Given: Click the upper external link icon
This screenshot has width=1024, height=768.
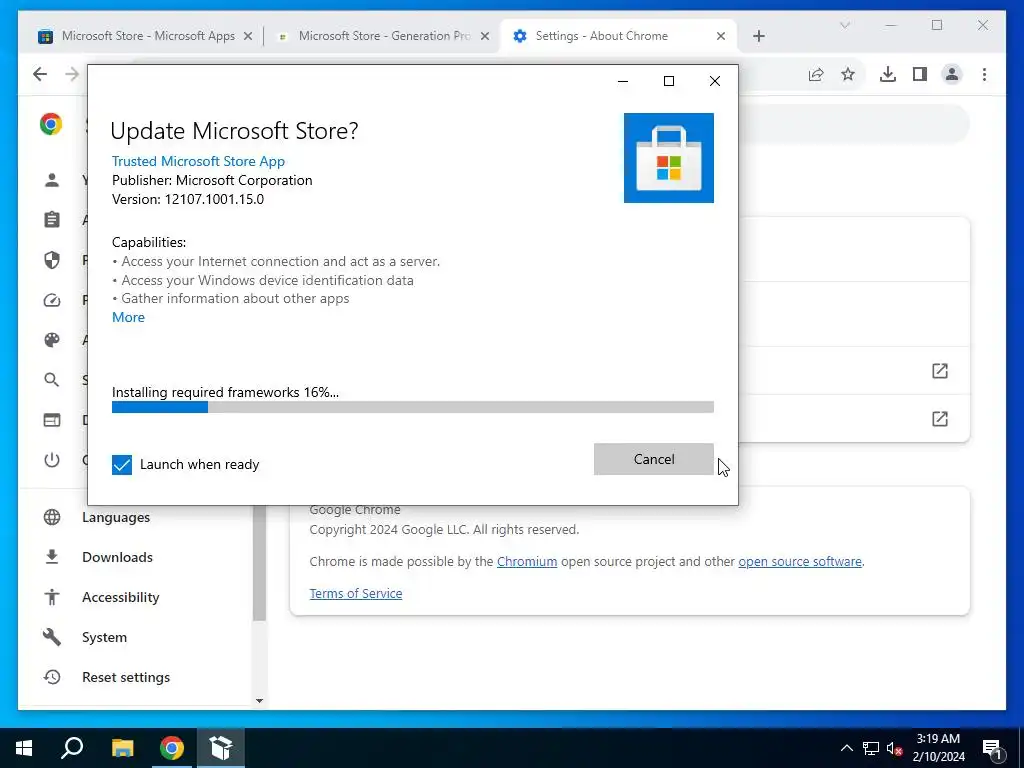Looking at the screenshot, I should click(x=939, y=371).
